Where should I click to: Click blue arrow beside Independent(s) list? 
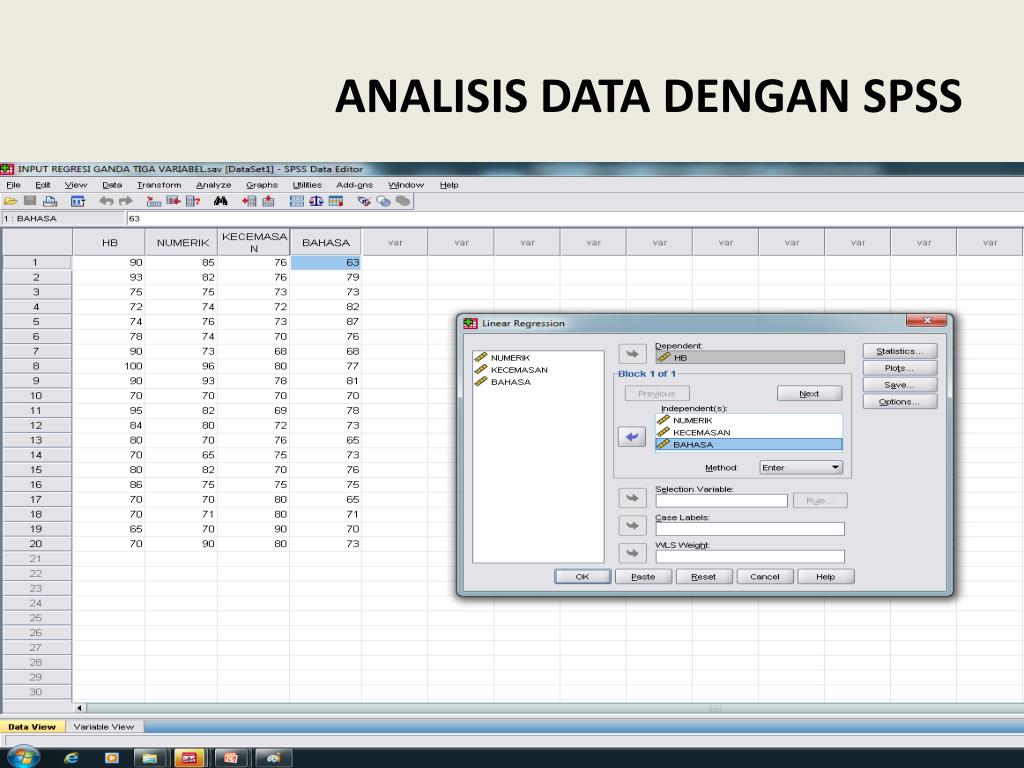(x=632, y=437)
